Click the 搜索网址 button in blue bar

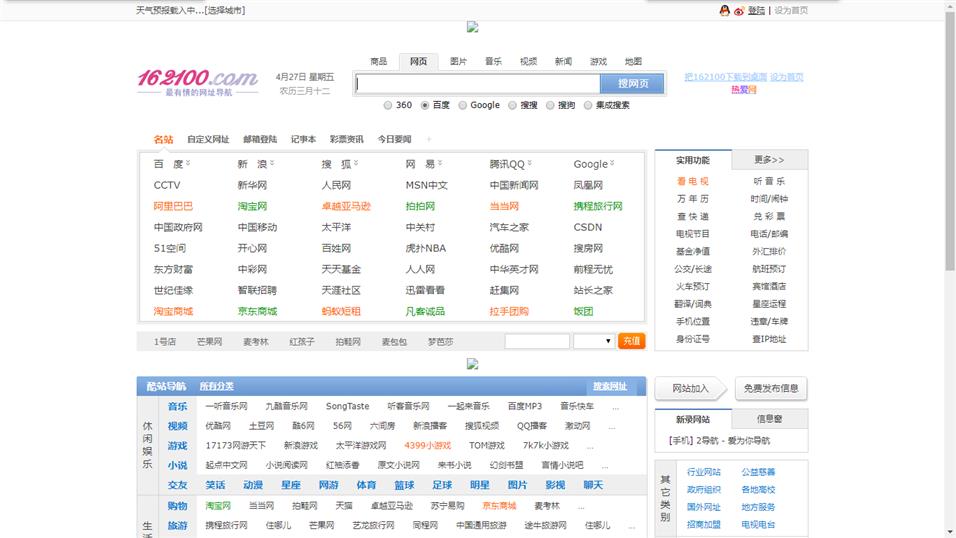tap(610, 386)
